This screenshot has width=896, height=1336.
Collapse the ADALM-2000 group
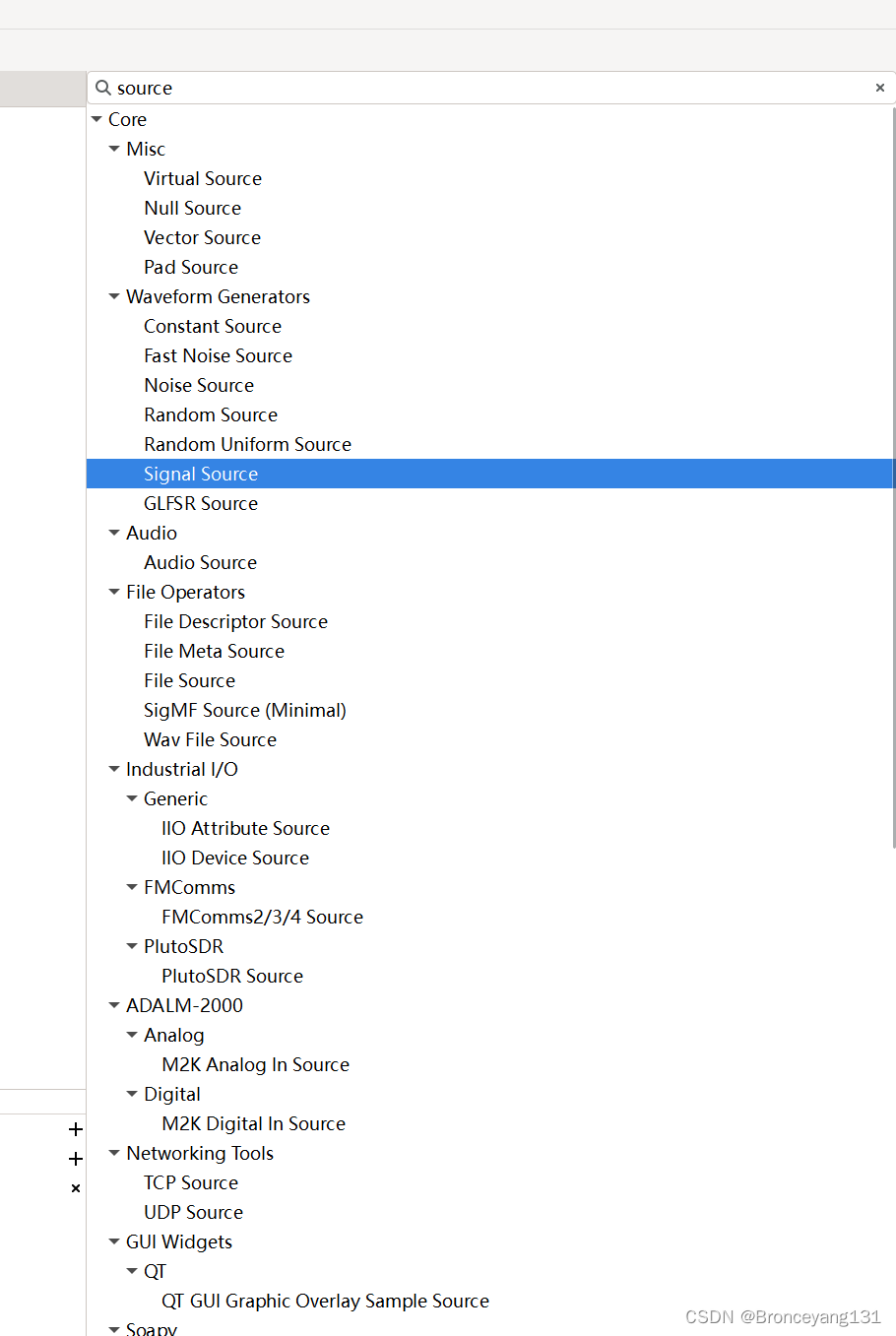click(114, 1005)
